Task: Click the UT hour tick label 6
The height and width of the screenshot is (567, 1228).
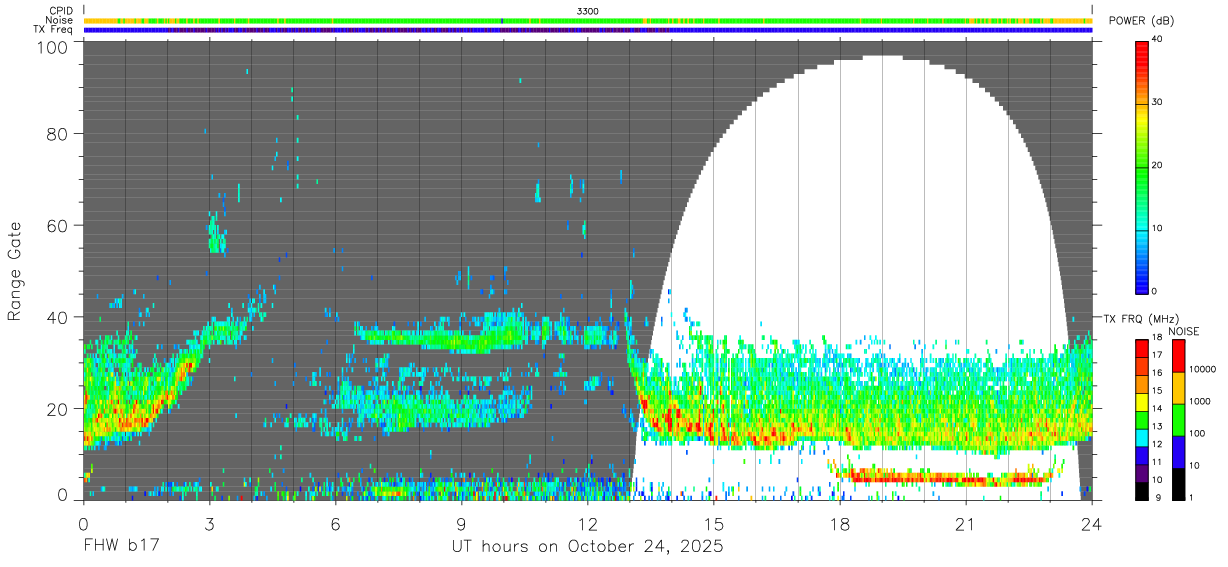Action: 336,524
